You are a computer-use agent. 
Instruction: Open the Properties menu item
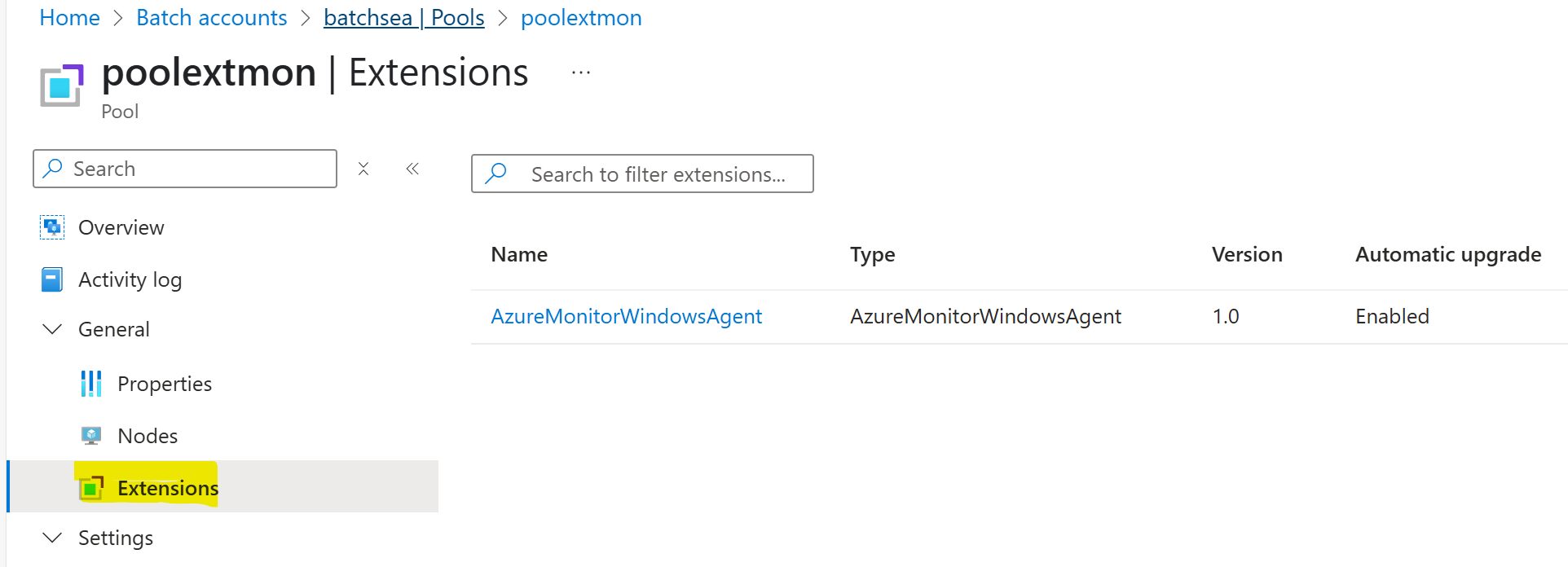tap(165, 384)
